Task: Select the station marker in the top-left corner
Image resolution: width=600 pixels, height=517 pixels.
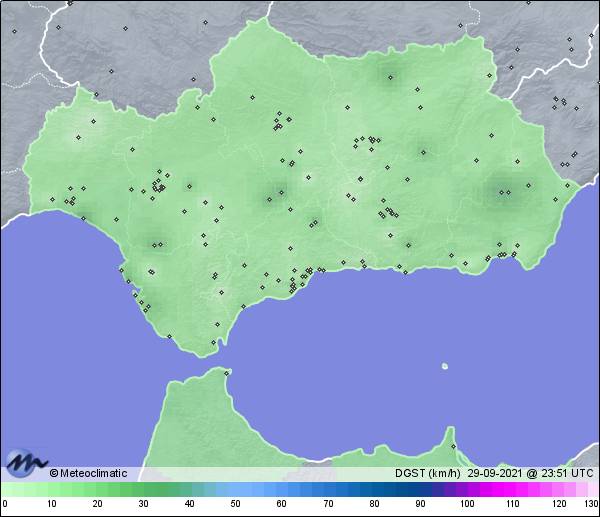Action: [x=14, y=30]
